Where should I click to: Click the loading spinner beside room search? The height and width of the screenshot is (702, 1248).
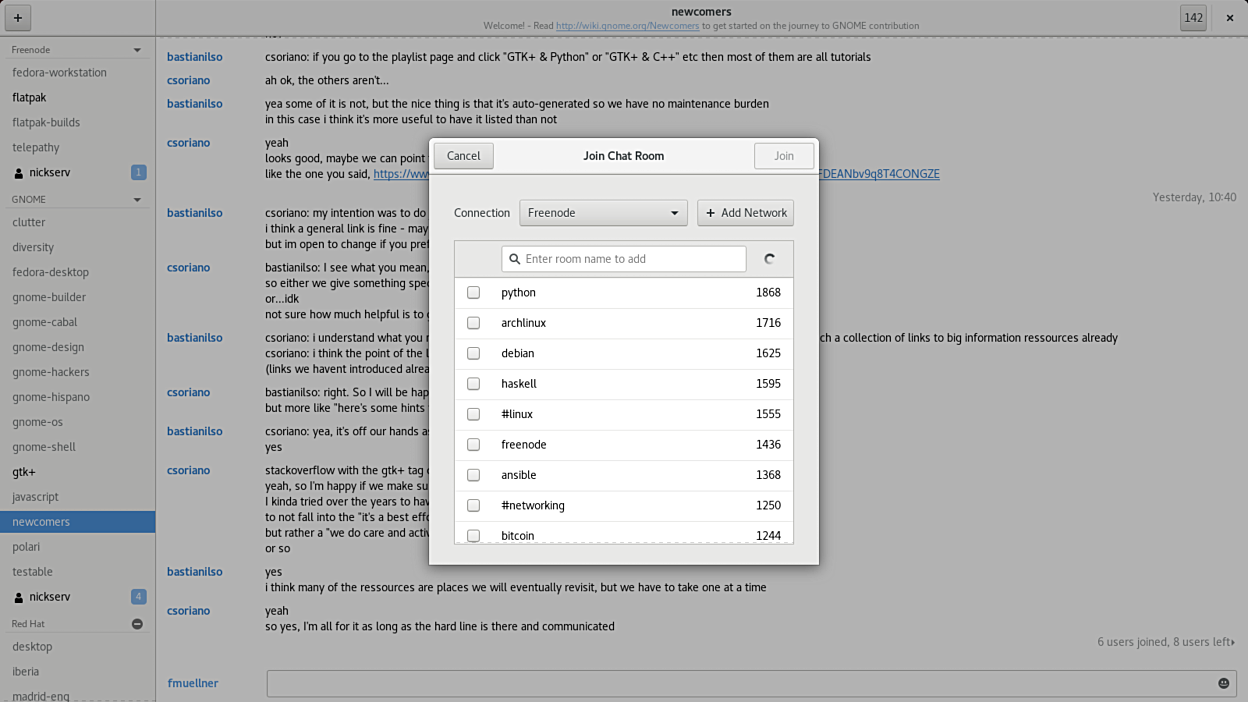tap(769, 259)
